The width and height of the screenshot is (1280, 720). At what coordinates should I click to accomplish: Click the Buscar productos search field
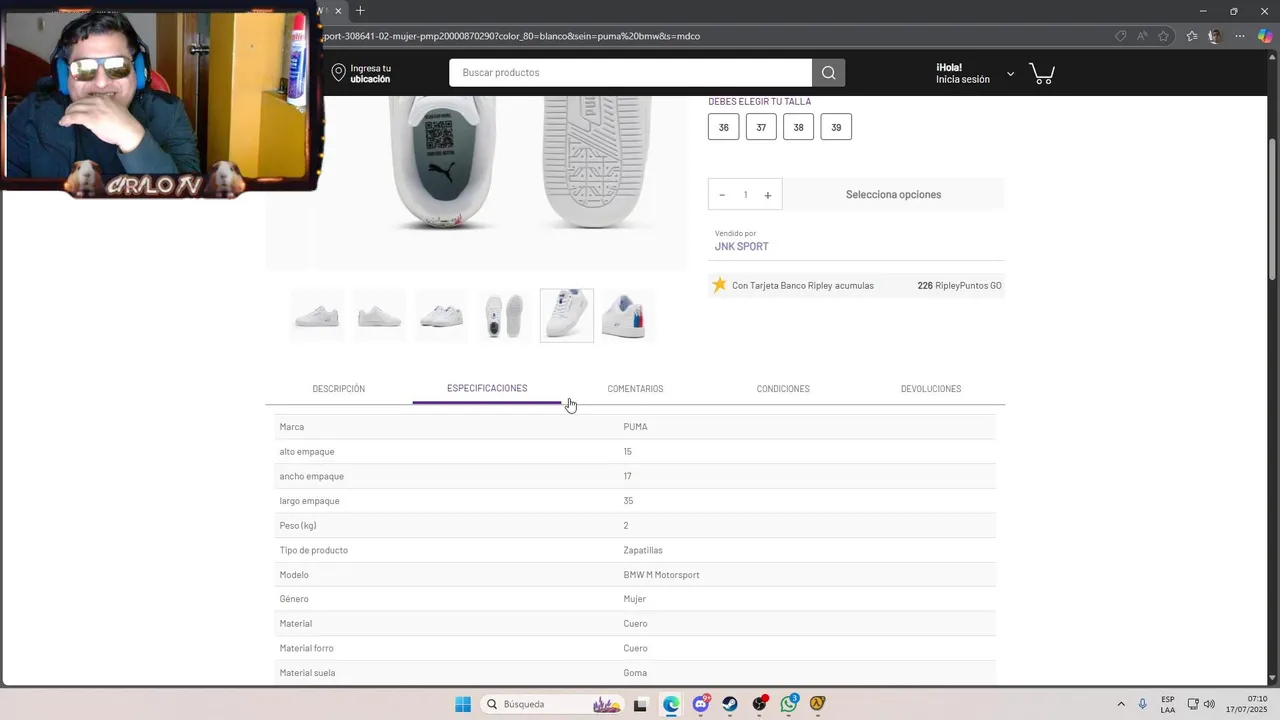click(630, 73)
